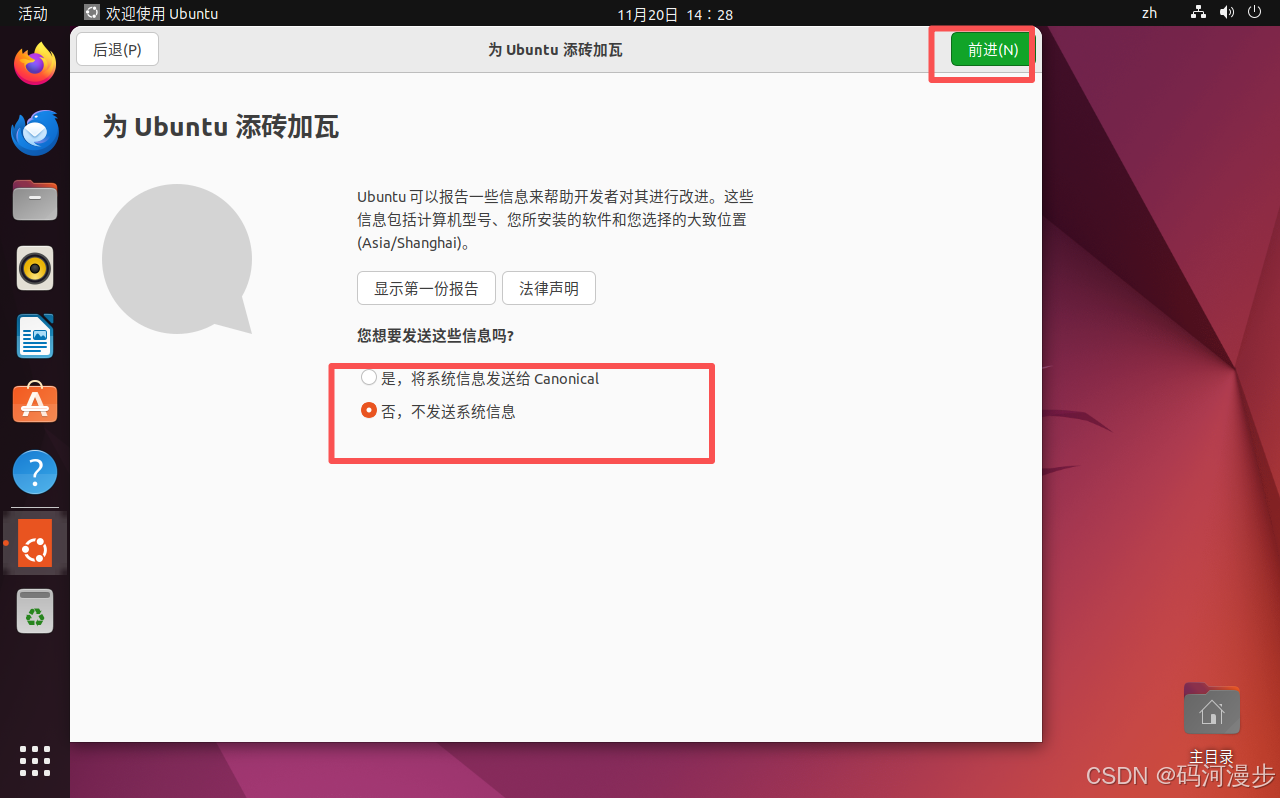The width and height of the screenshot is (1280, 798).
Task: Open the Files manager dock icon
Action: click(x=35, y=200)
